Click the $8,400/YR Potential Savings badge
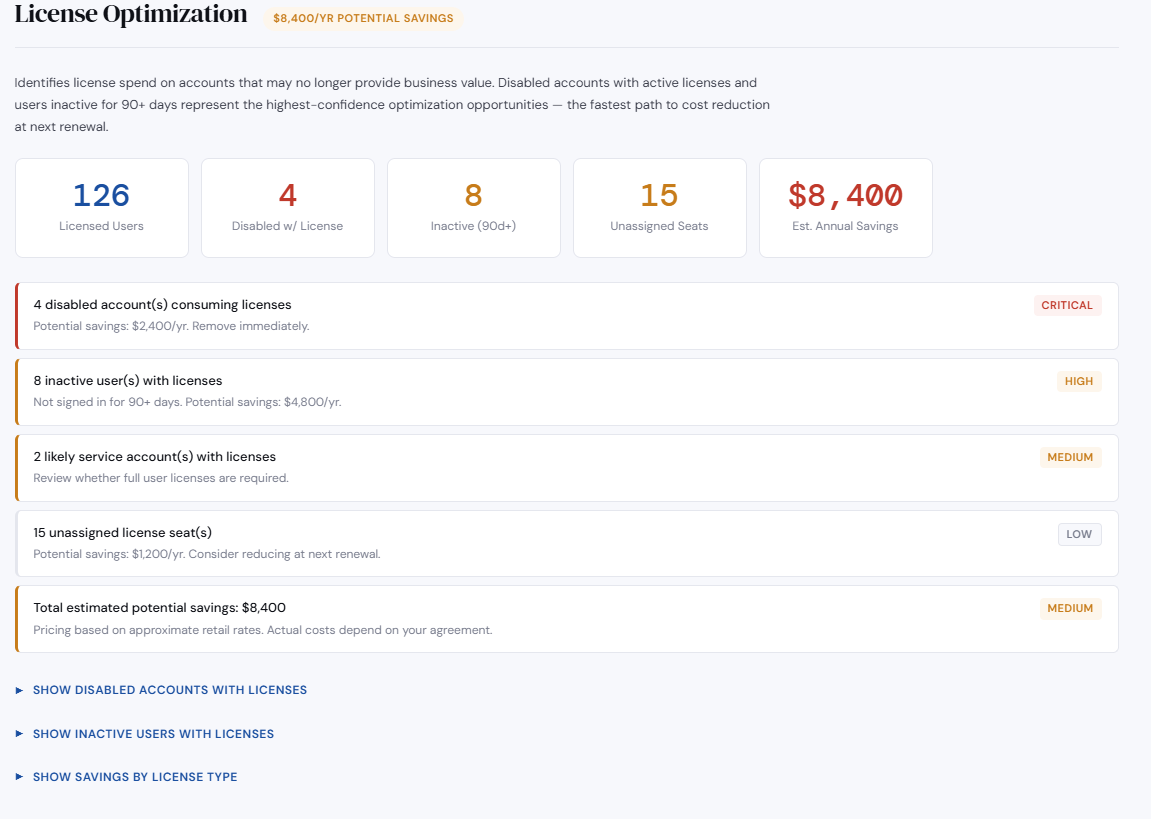The height and width of the screenshot is (819, 1151). pos(362,18)
